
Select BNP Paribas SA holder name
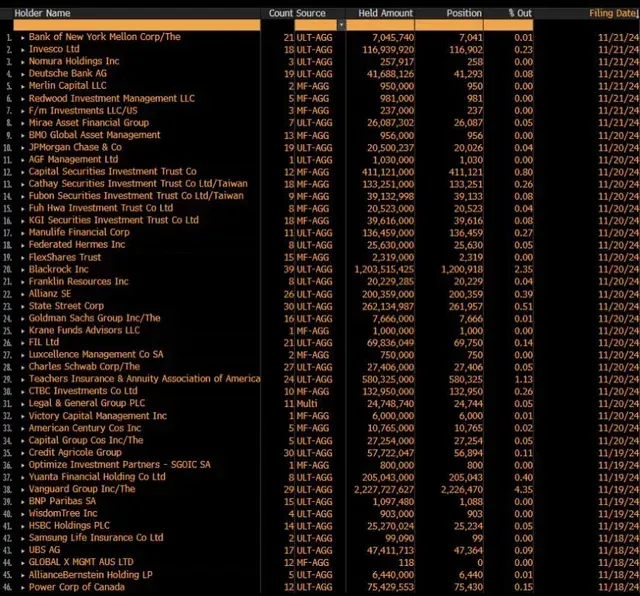point(62,502)
